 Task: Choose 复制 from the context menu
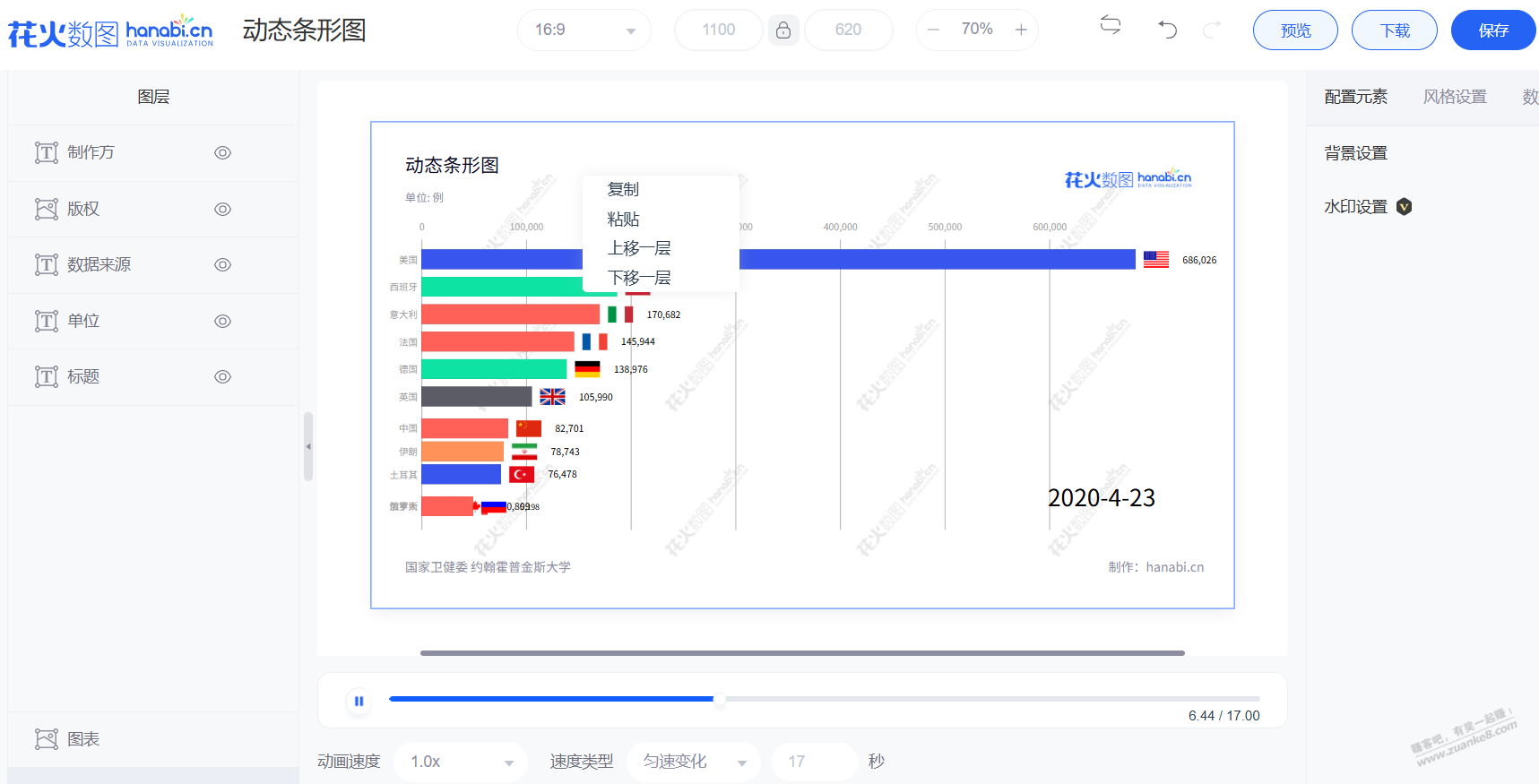pos(624,189)
